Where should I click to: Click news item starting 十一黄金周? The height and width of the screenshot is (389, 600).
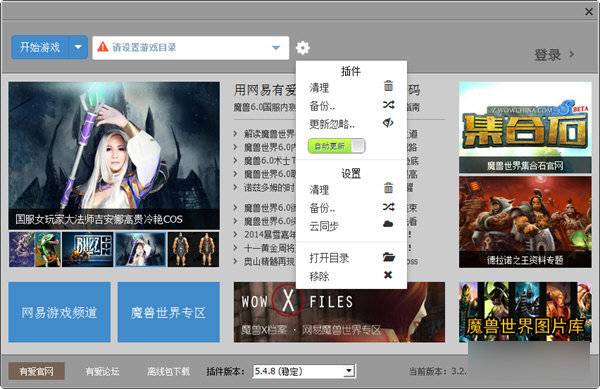click(270, 248)
